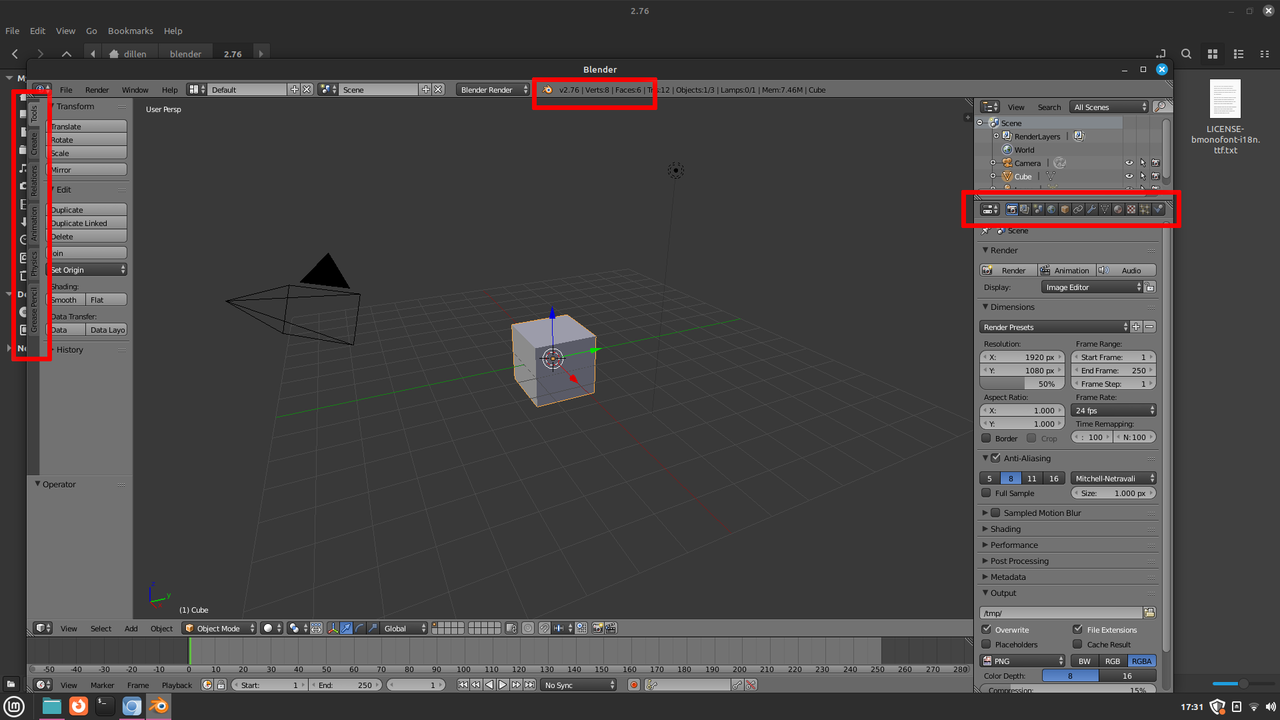Delete the Default screen layout with X
Viewport: 1280px width, 720px height.
(307, 90)
